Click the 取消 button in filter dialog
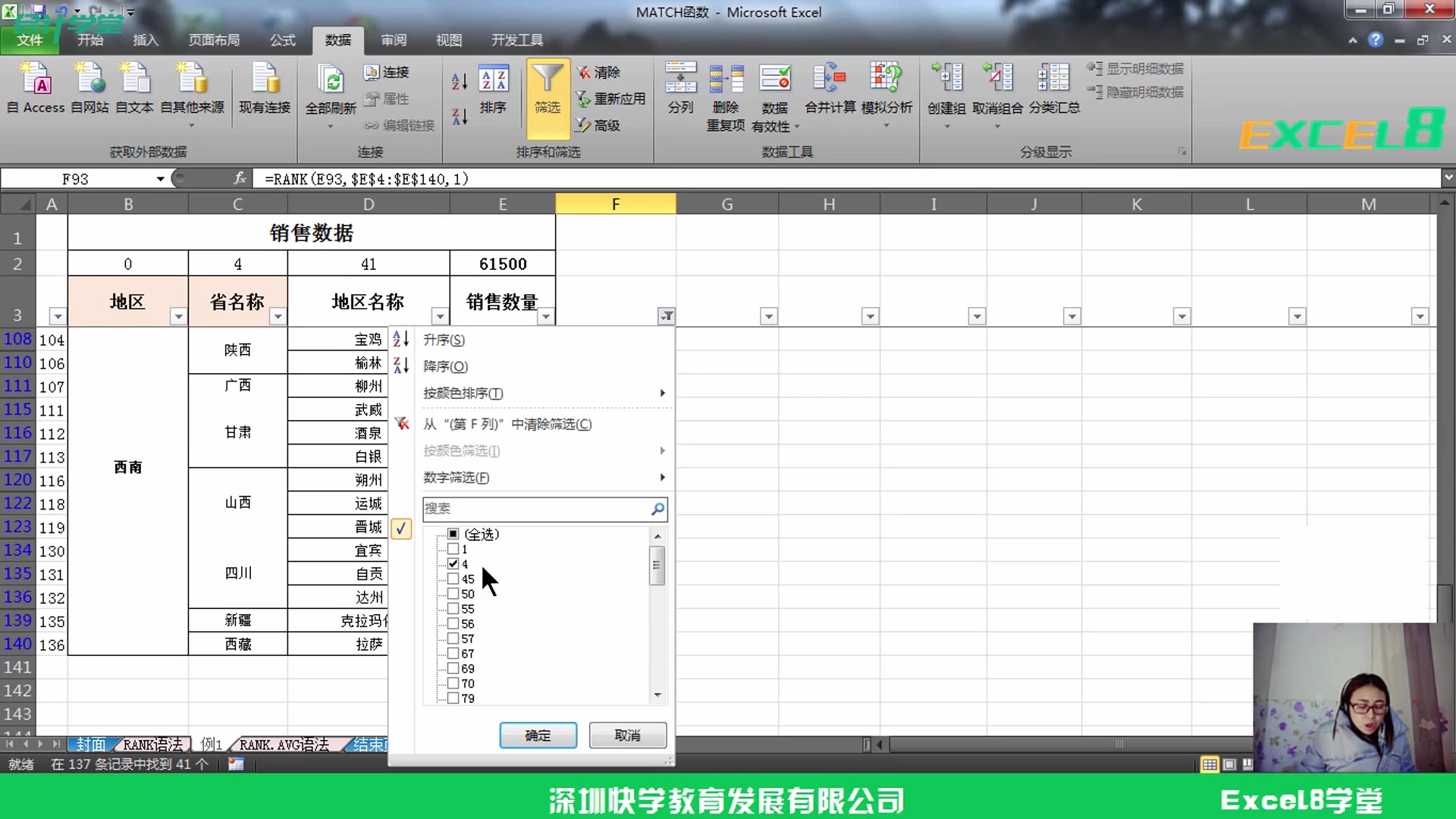The height and width of the screenshot is (819, 1456). click(627, 735)
